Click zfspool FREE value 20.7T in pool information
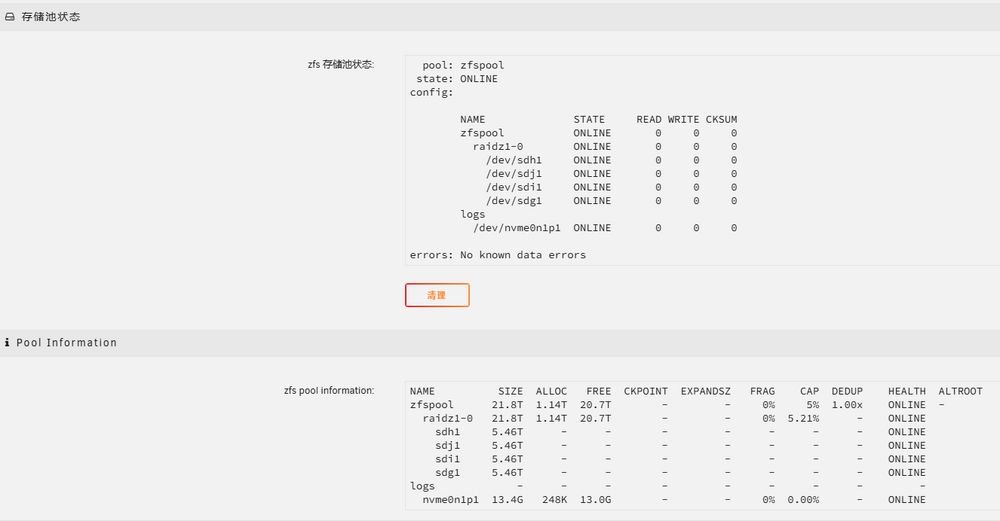This screenshot has width=1000, height=521. pyautogui.click(x=595, y=405)
